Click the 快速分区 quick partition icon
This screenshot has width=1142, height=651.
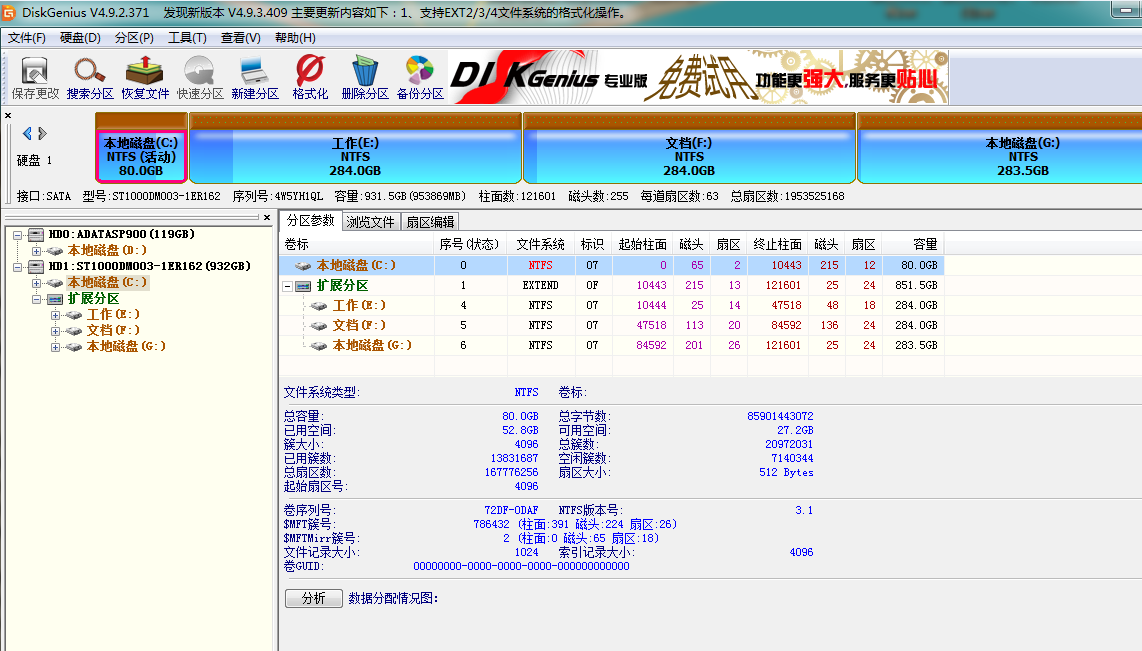[200, 78]
